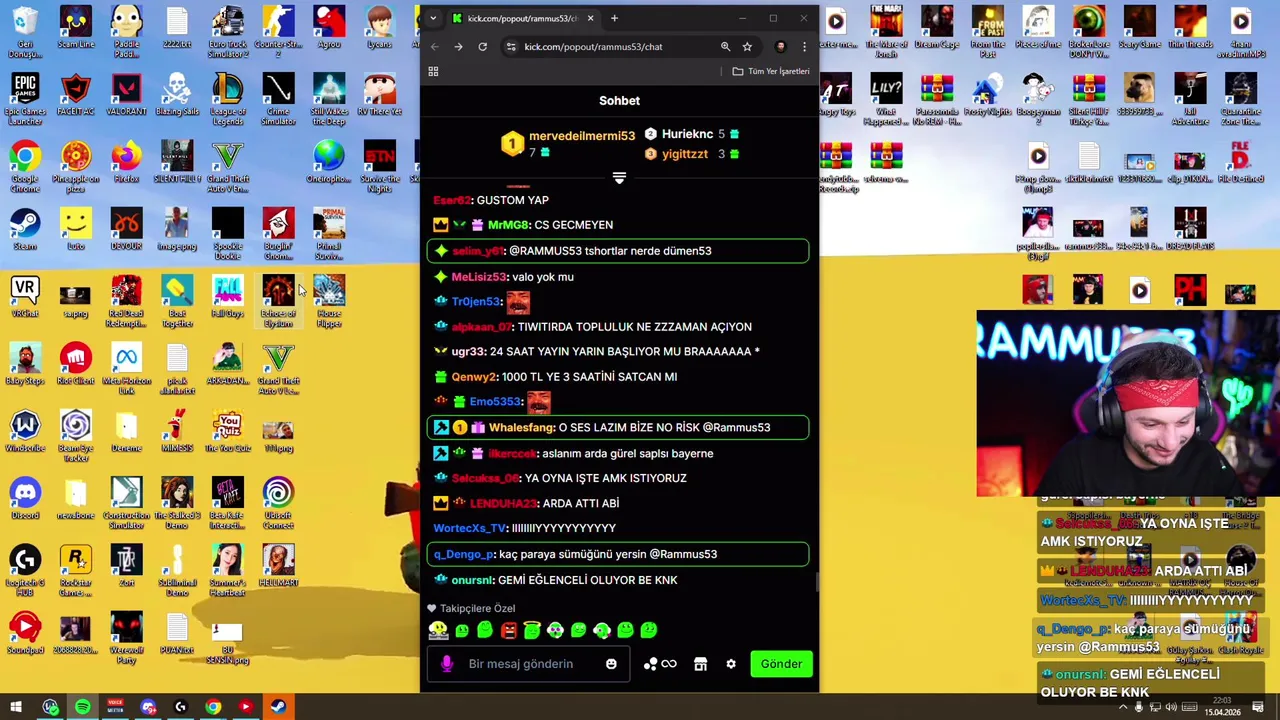Reload the Kick chat page

point(482,46)
